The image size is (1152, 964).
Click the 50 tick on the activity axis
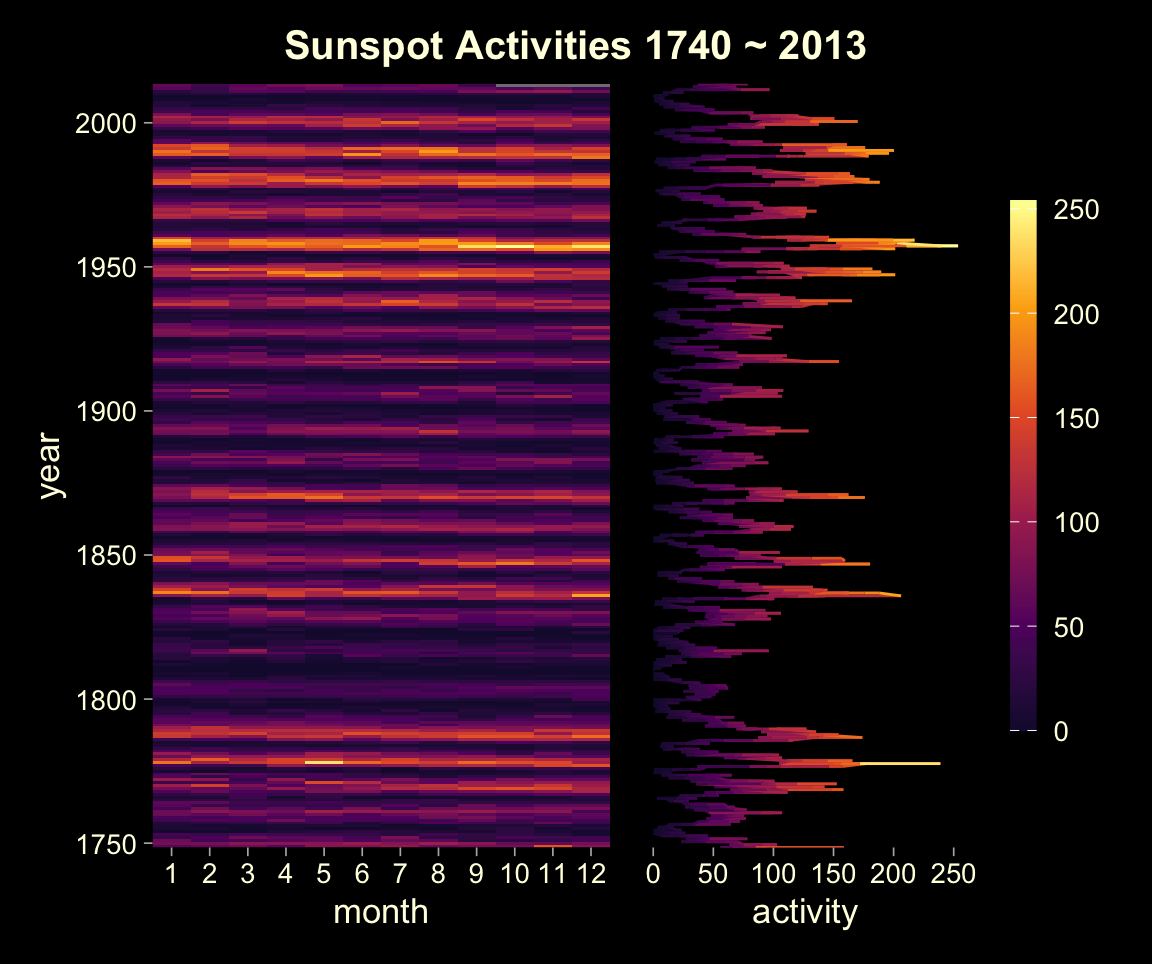[x=714, y=870]
